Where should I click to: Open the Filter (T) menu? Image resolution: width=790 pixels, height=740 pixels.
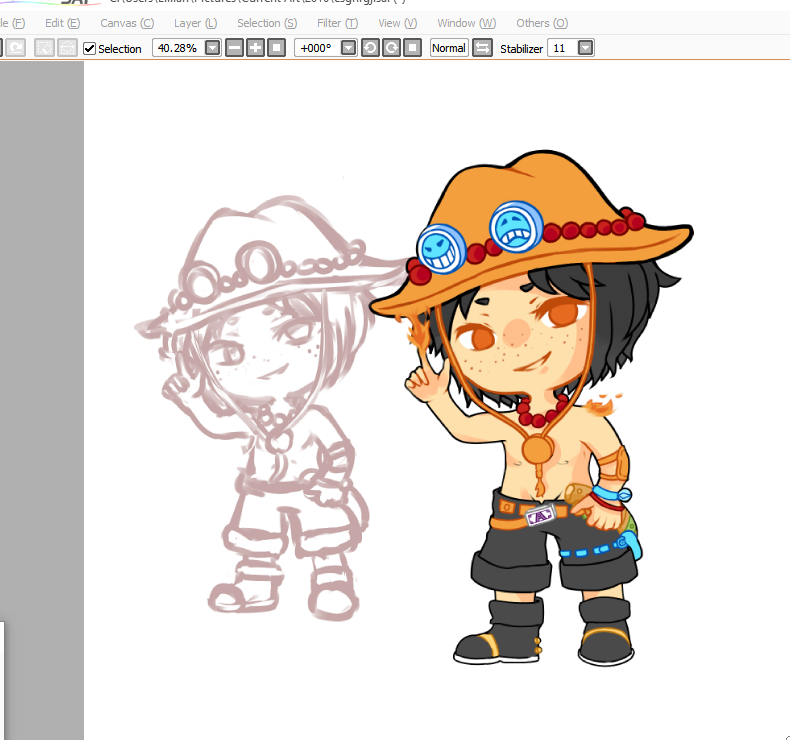click(338, 23)
